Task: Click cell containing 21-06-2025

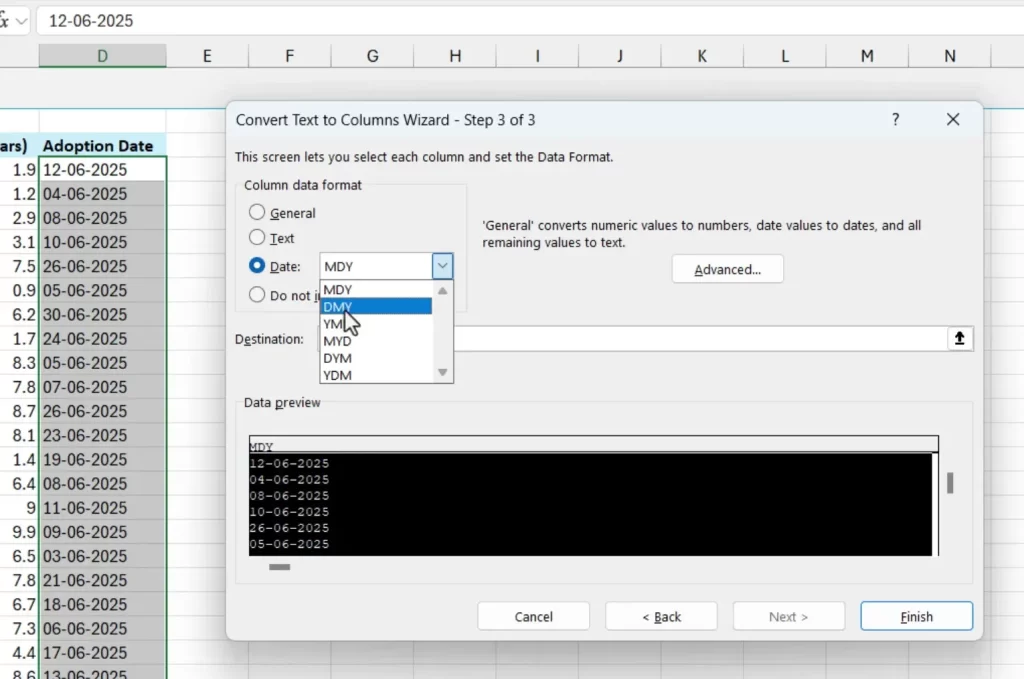Action: tap(103, 580)
